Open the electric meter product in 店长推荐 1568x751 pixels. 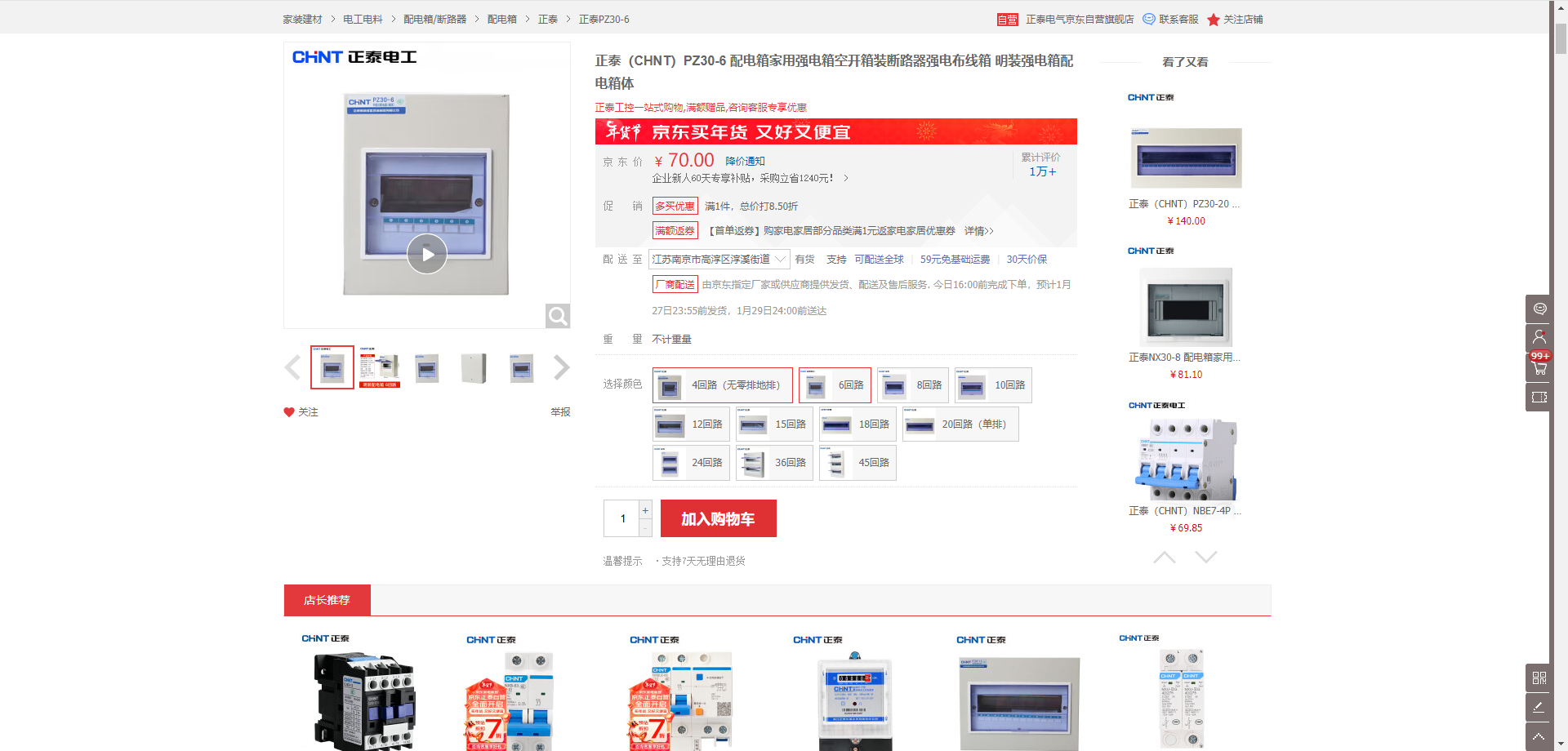[855, 700]
